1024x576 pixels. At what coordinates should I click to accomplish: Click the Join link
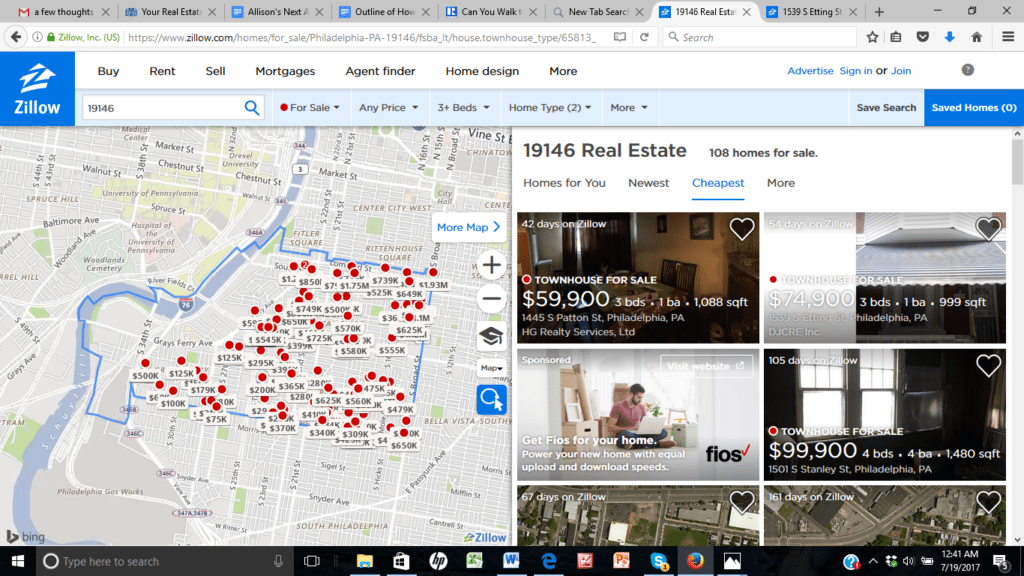pyautogui.click(x=901, y=71)
